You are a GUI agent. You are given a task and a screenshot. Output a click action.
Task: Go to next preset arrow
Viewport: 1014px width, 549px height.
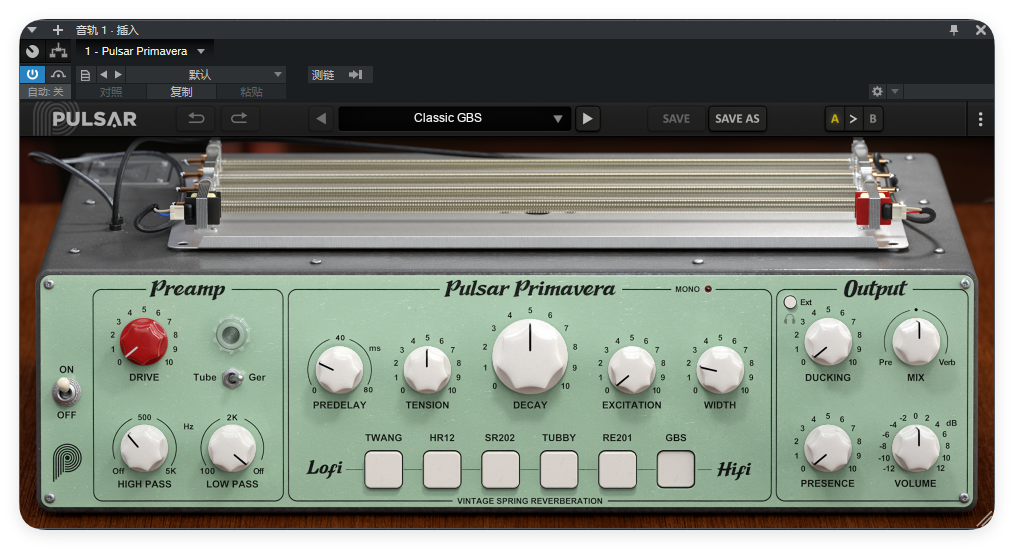(x=587, y=118)
